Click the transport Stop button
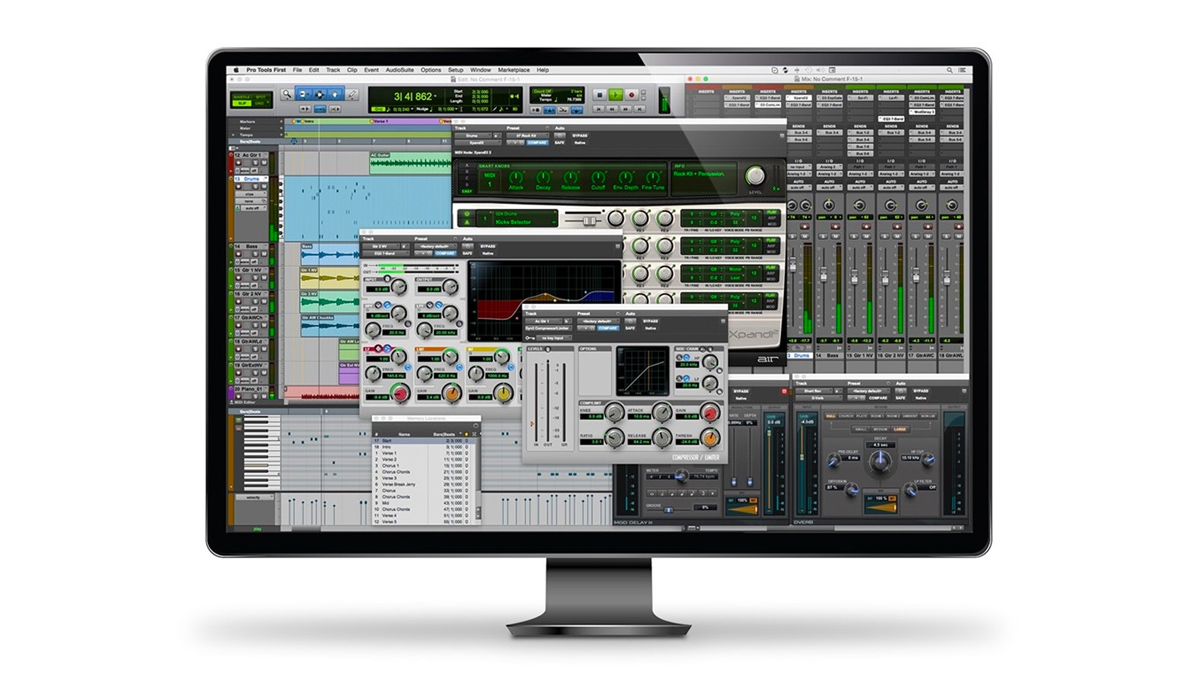The image size is (1200, 675). pyautogui.click(x=601, y=95)
